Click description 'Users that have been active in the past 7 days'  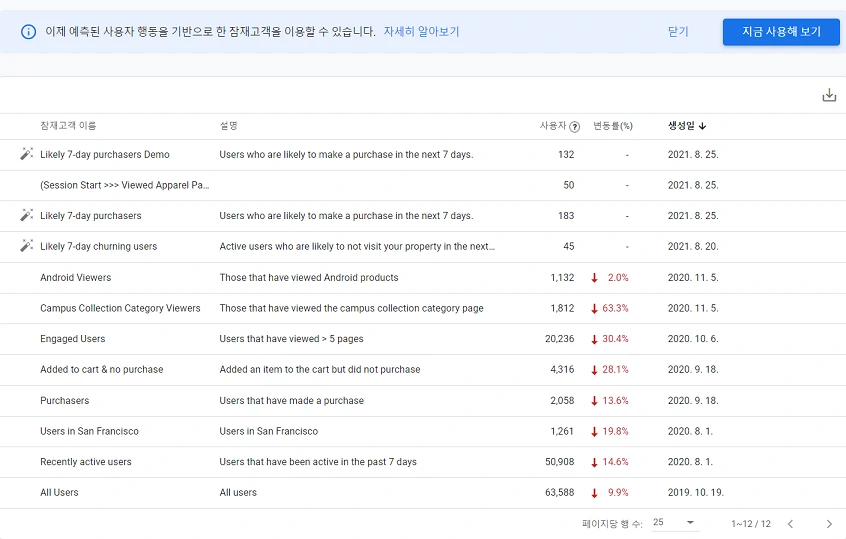pyautogui.click(x=318, y=462)
